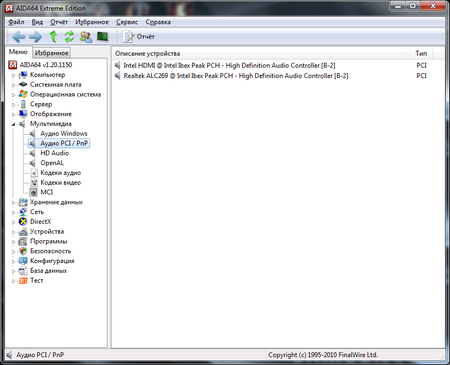Click the Кодеки видео icon
Viewport: 450px width, 365px height.
click(34, 183)
